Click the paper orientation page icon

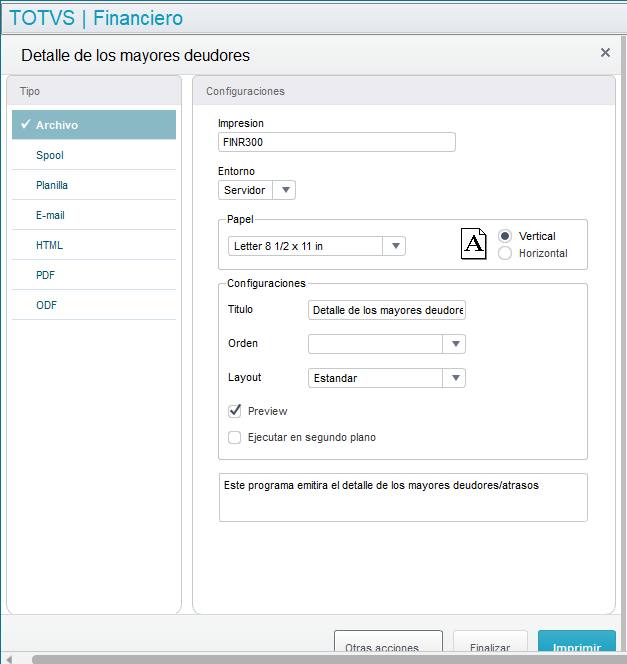pyautogui.click(x=473, y=244)
